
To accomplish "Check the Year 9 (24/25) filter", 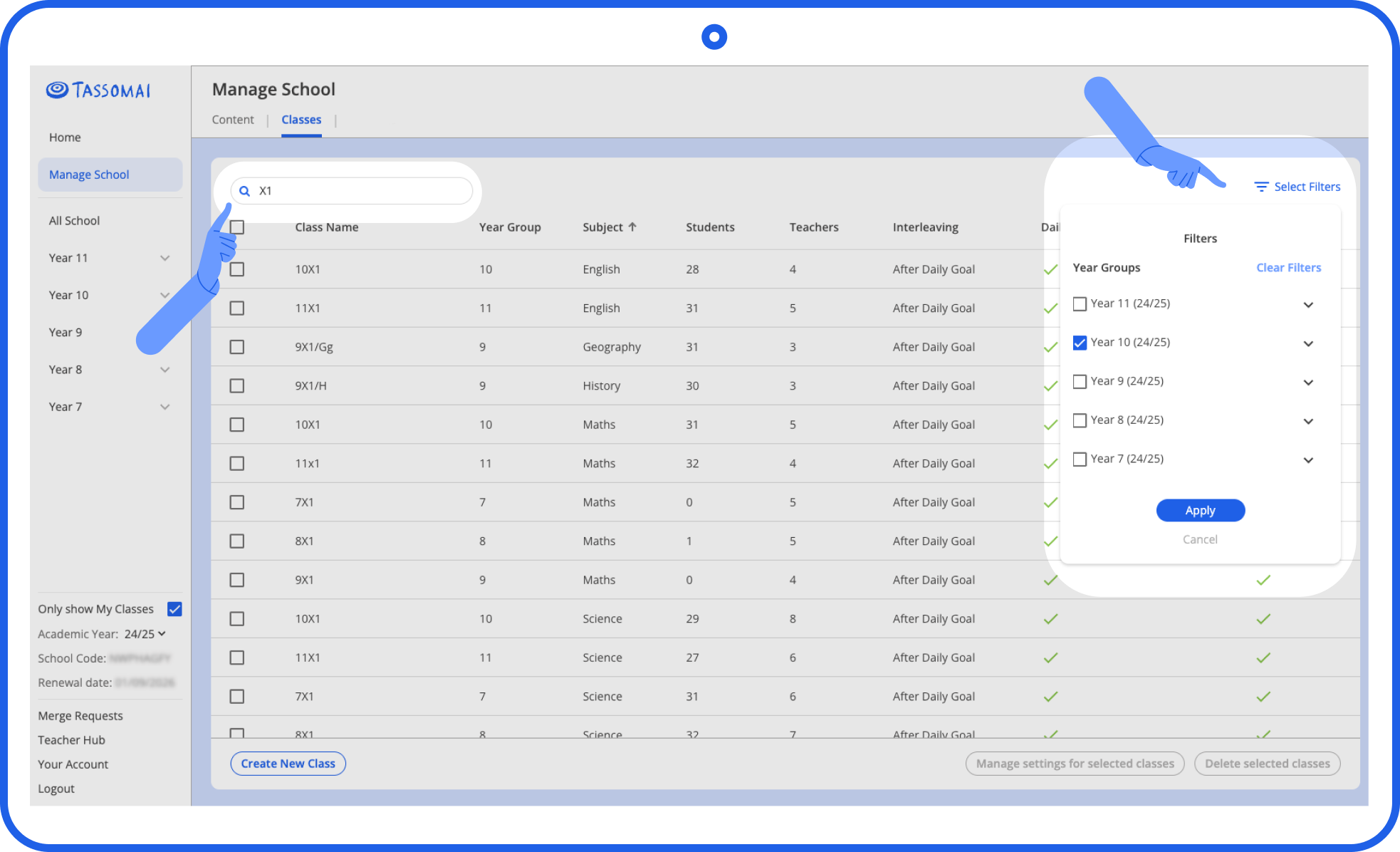I will pyautogui.click(x=1080, y=382).
